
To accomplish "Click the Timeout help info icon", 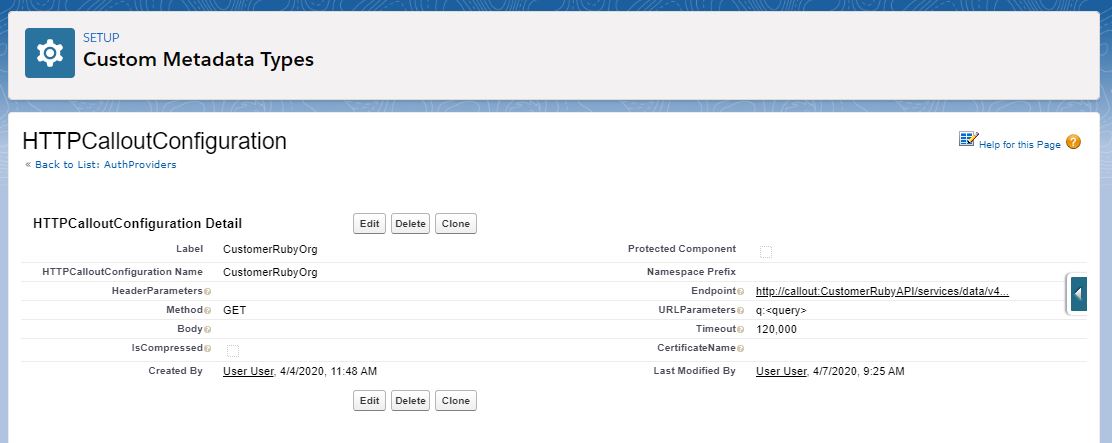I will (740, 330).
